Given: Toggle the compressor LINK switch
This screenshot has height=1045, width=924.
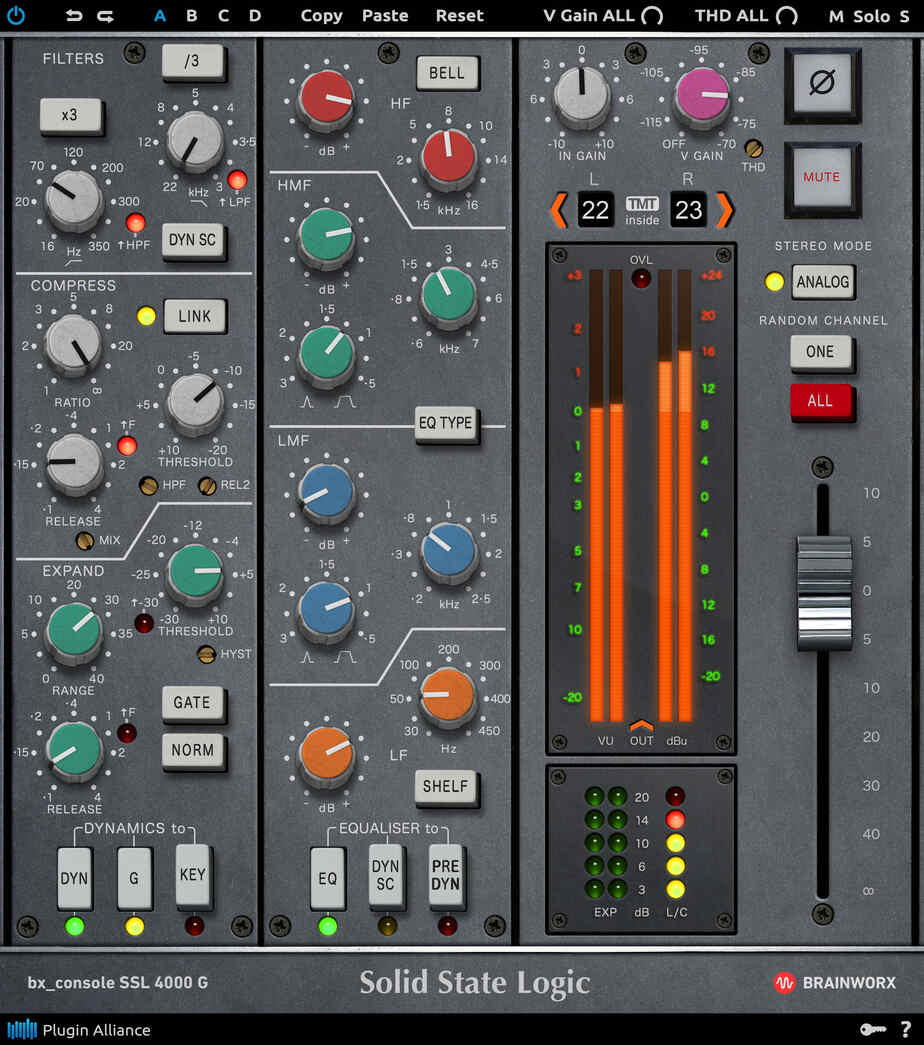Looking at the screenshot, I should tap(194, 316).
